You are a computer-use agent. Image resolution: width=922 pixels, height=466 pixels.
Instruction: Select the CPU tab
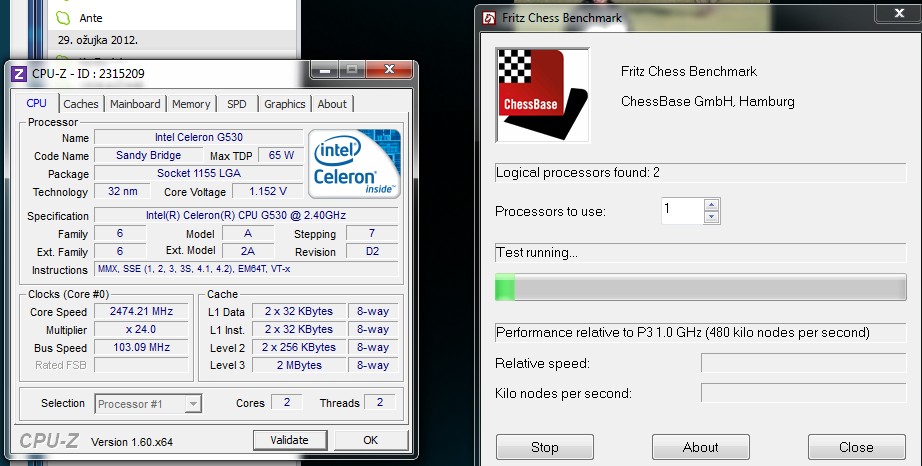click(x=36, y=103)
